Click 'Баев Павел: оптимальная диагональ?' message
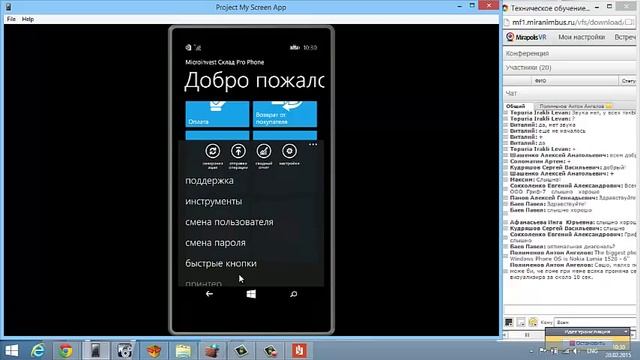The image size is (640, 360). click(x=562, y=247)
